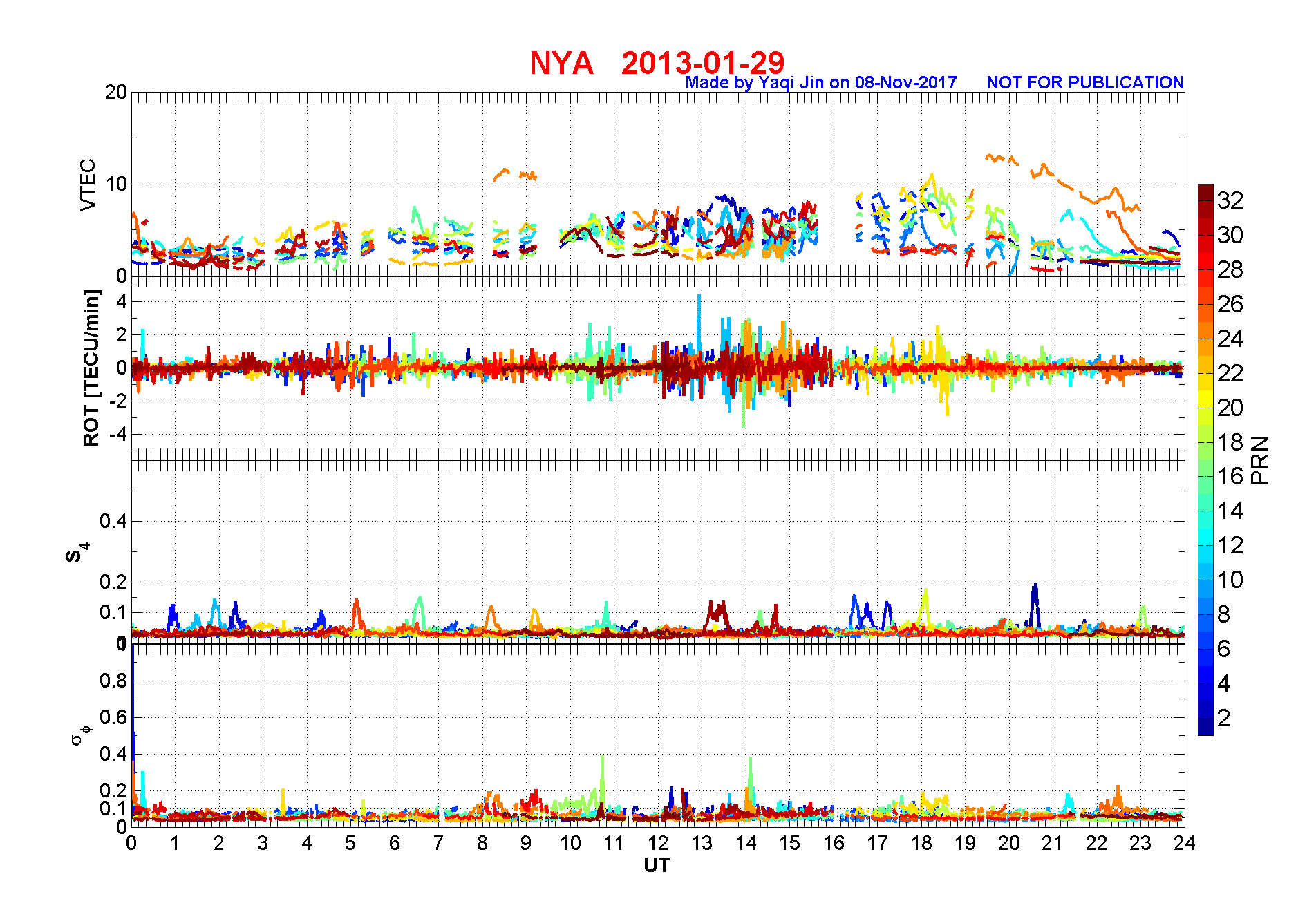Click the colorbar tick label "22" beside PRN scale
1316x919 pixels.
tap(1230, 373)
